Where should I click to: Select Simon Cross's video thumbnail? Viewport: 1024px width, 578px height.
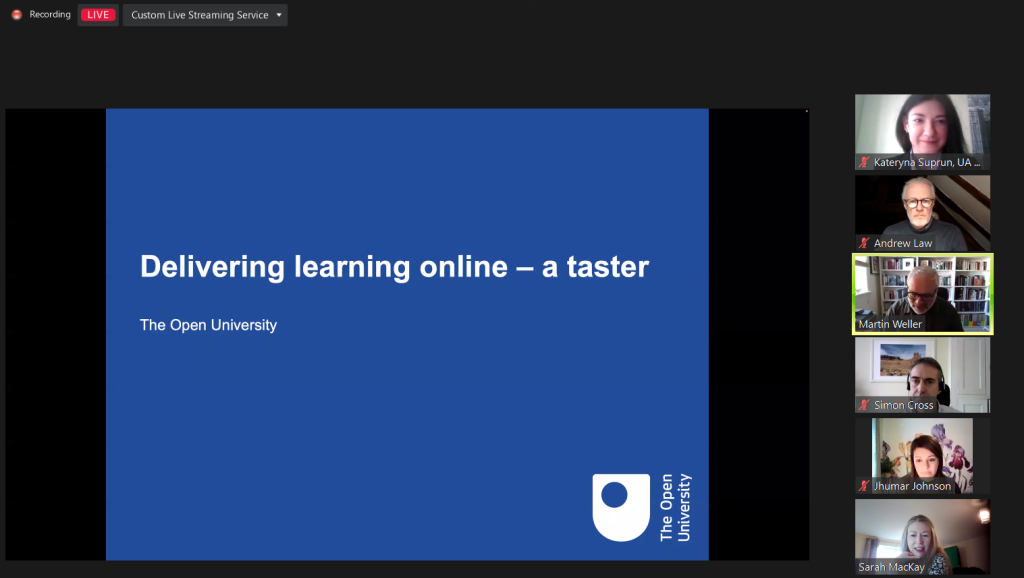[922, 375]
